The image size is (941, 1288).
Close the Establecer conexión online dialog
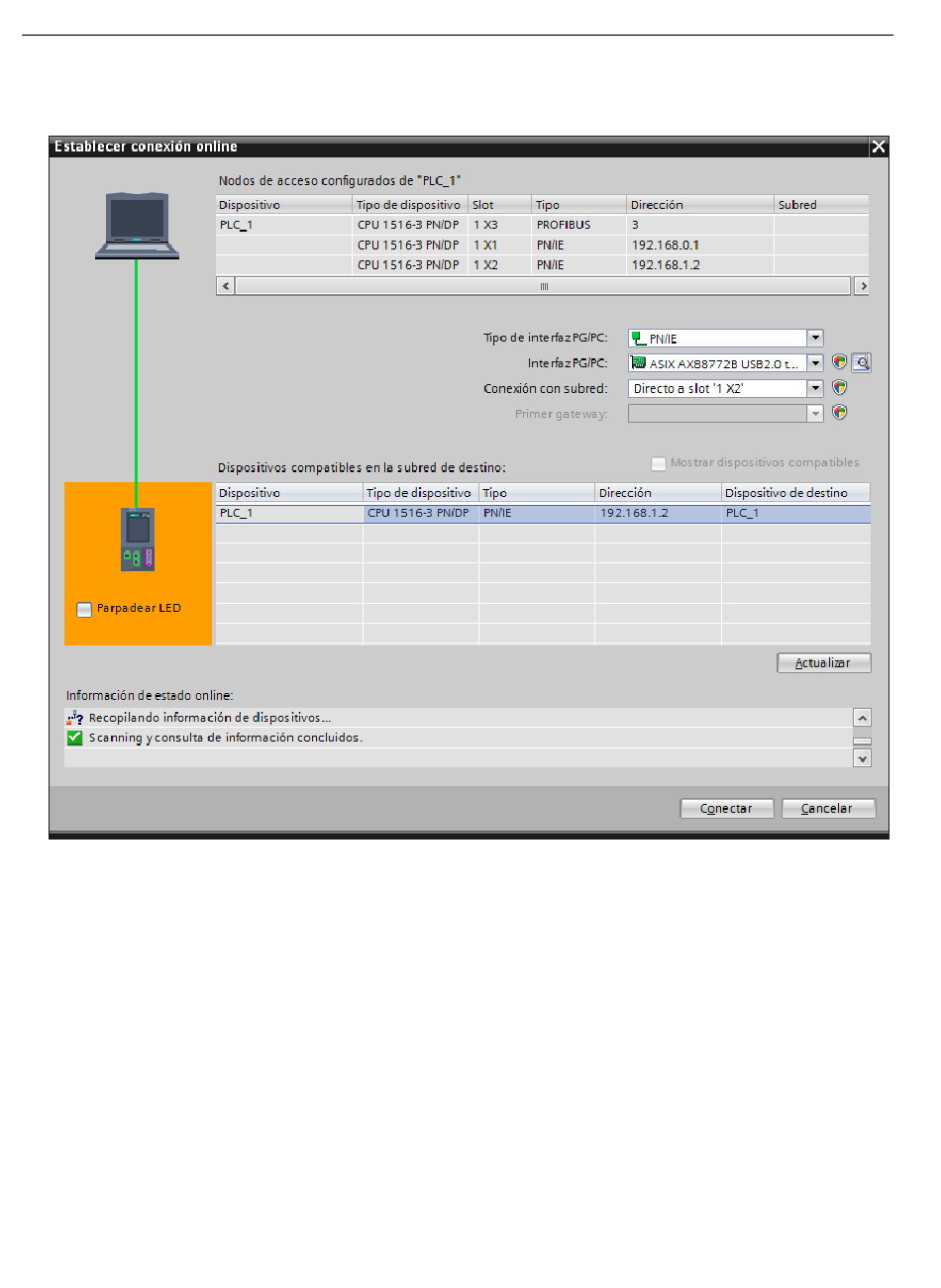(879, 147)
